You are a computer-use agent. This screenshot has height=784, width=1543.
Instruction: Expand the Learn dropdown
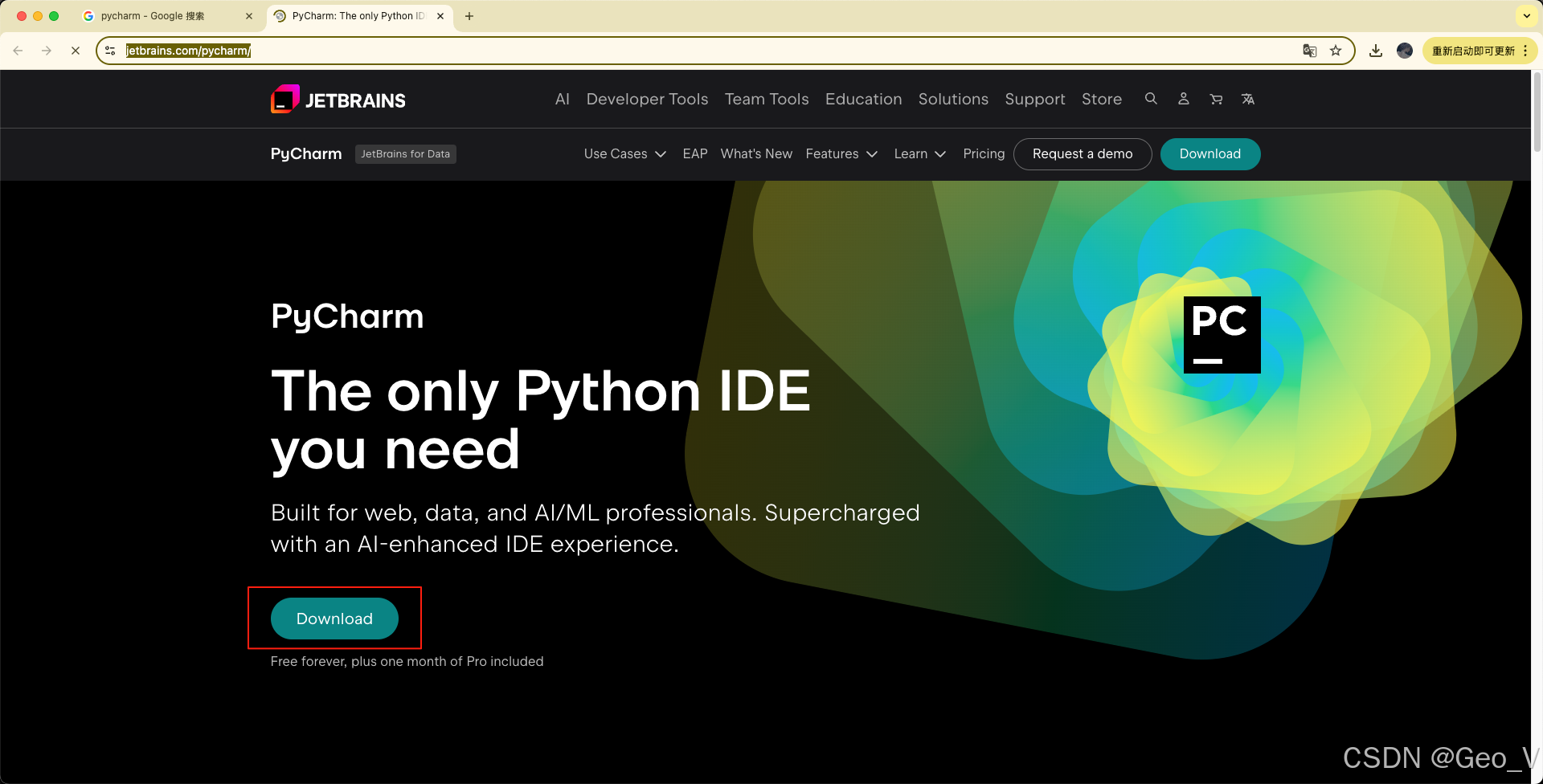click(x=919, y=153)
